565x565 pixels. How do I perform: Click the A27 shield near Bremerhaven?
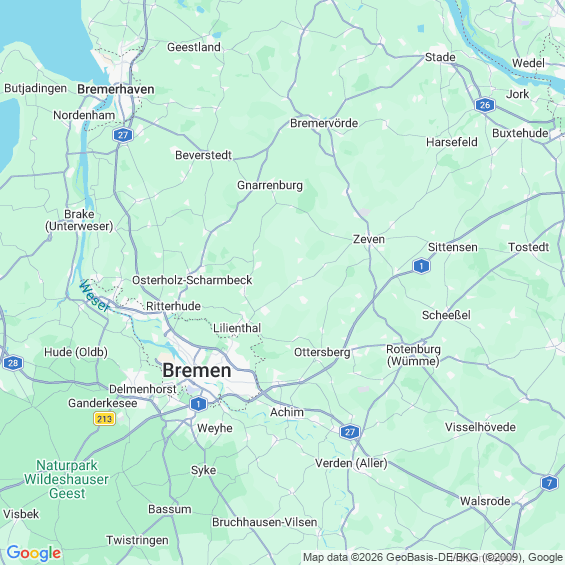[123, 135]
